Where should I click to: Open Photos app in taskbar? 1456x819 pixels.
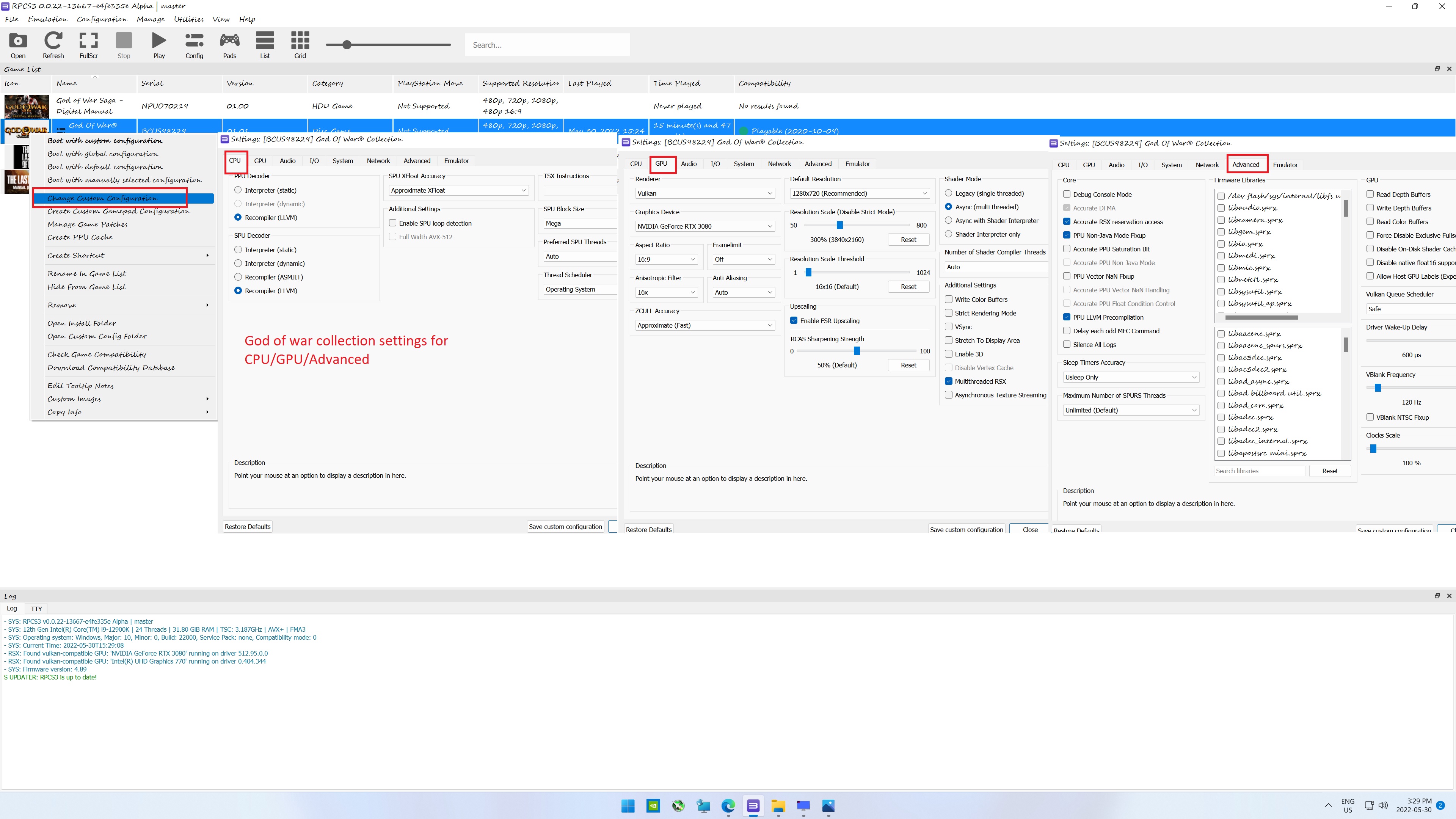828,806
